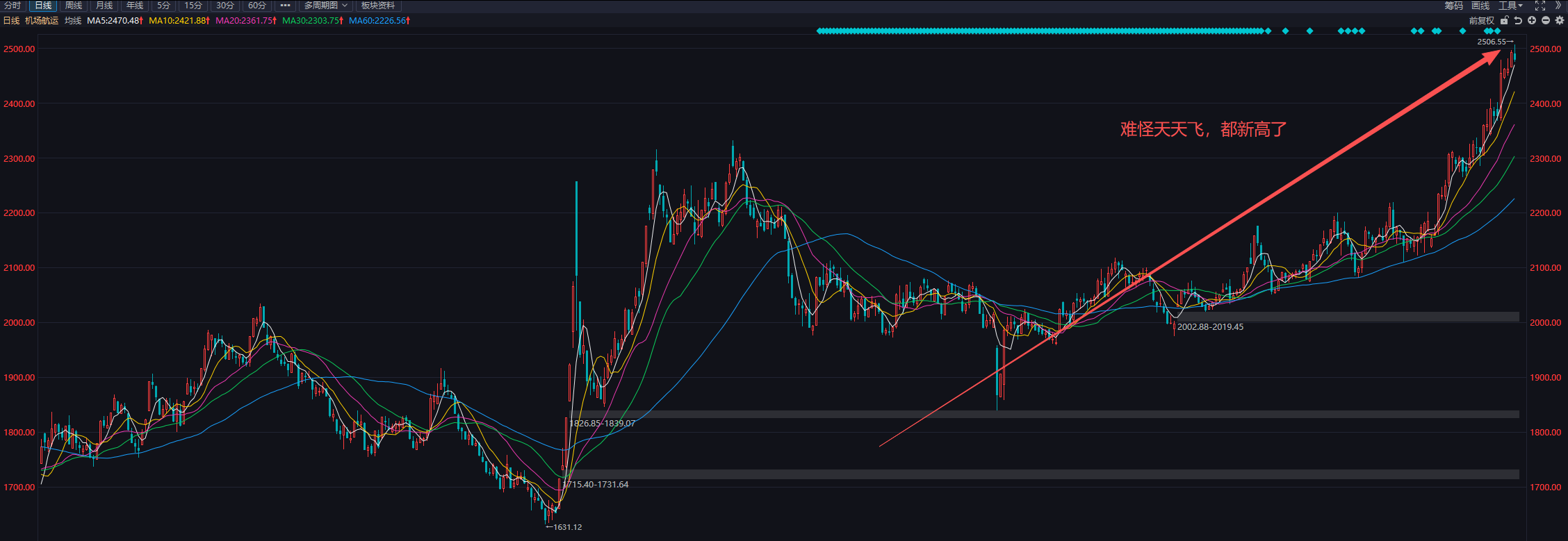Open chart settings gear icon
The image size is (1568, 541).
[x=1560, y=21]
